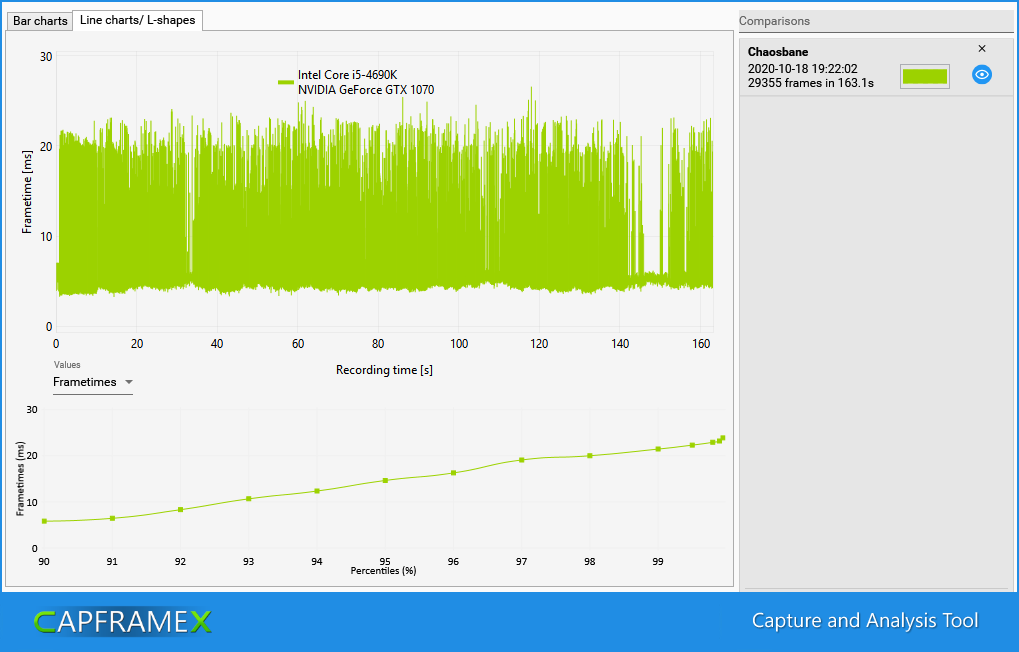This screenshot has width=1019, height=652.
Task: Select the 90th percentile data point
Action: [x=44, y=521]
